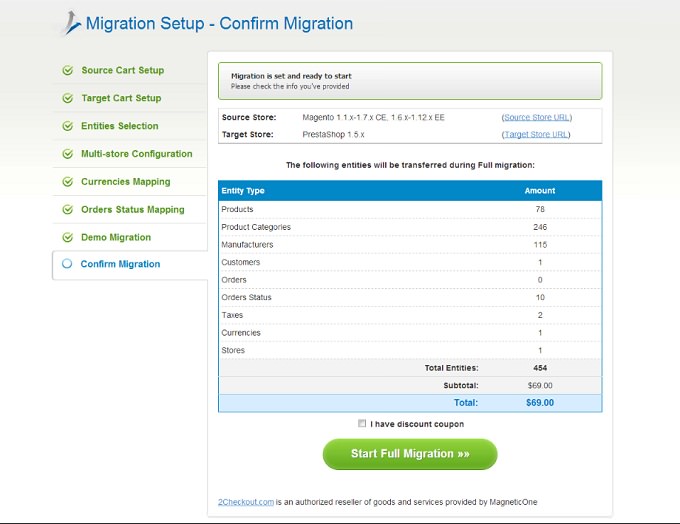Click the Demo Migration checkmark icon

pyautogui.click(x=68, y=237)
